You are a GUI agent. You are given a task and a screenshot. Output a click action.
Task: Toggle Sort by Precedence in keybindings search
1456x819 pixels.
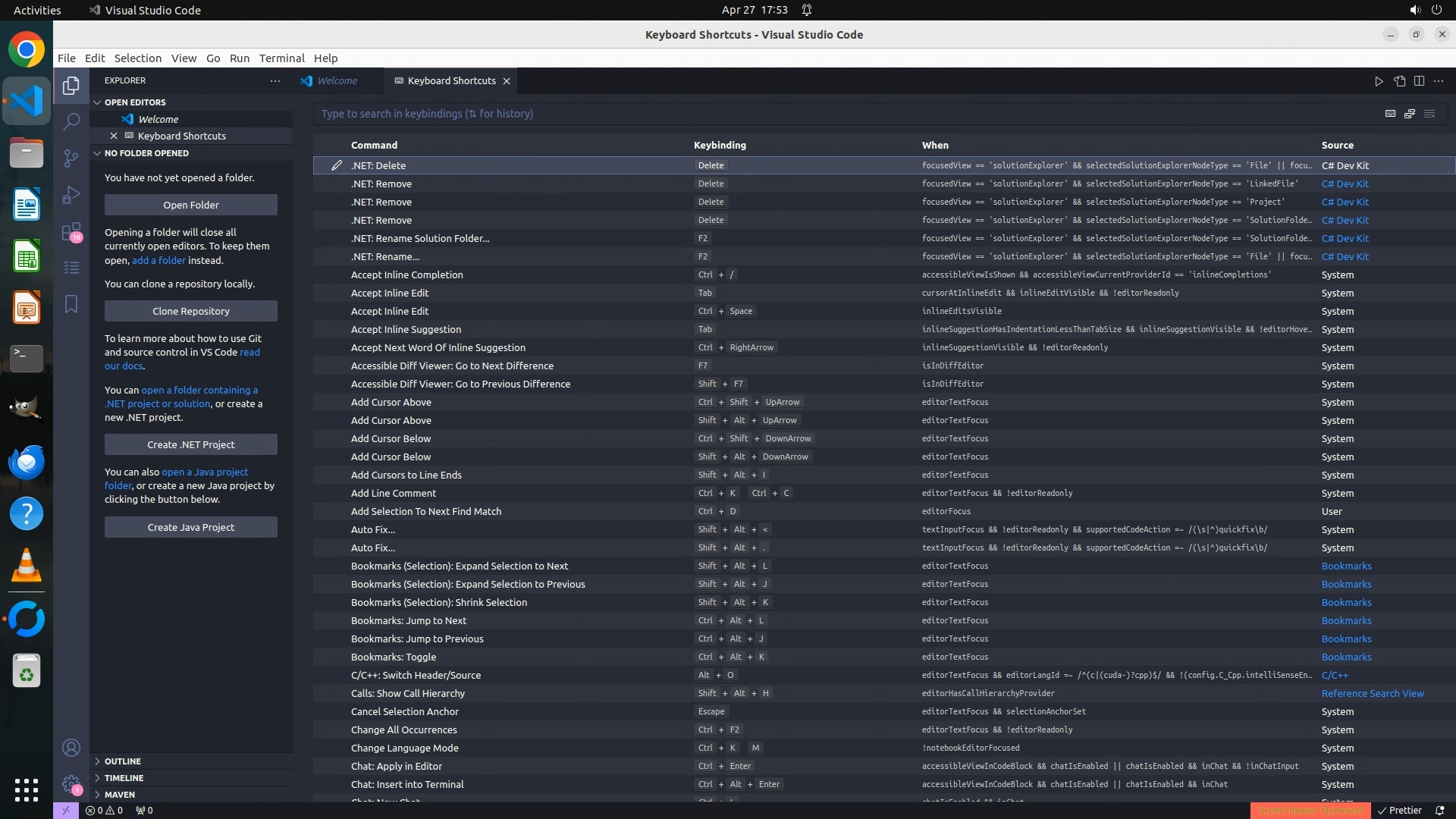[1410, 114]
